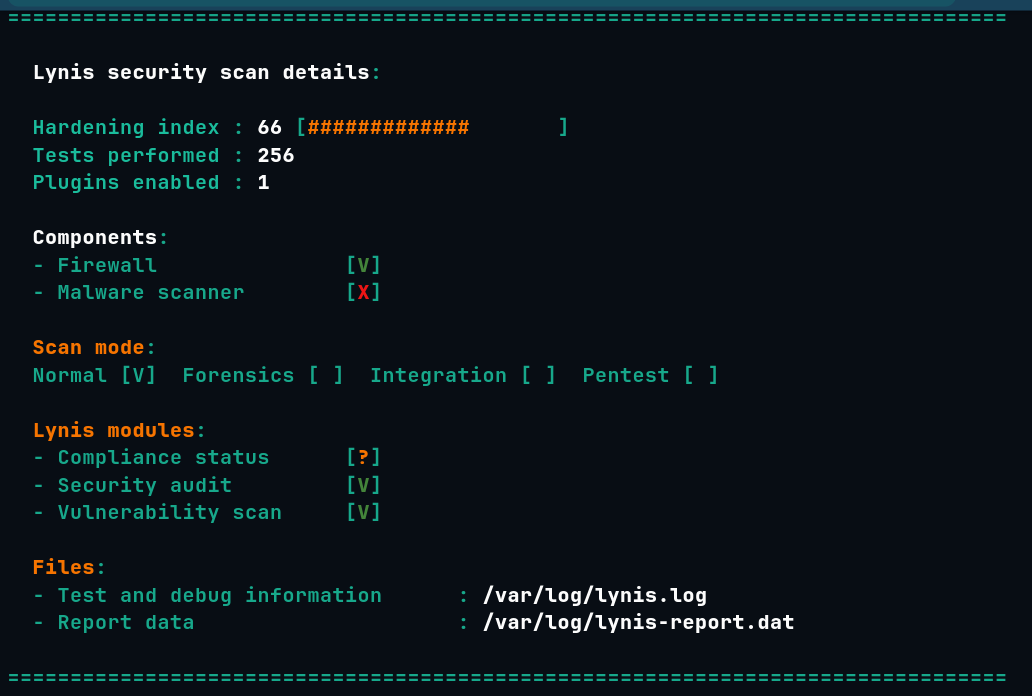Click the hardening index value 66
The image size is (1032, 696).
[x=270, y=127]
